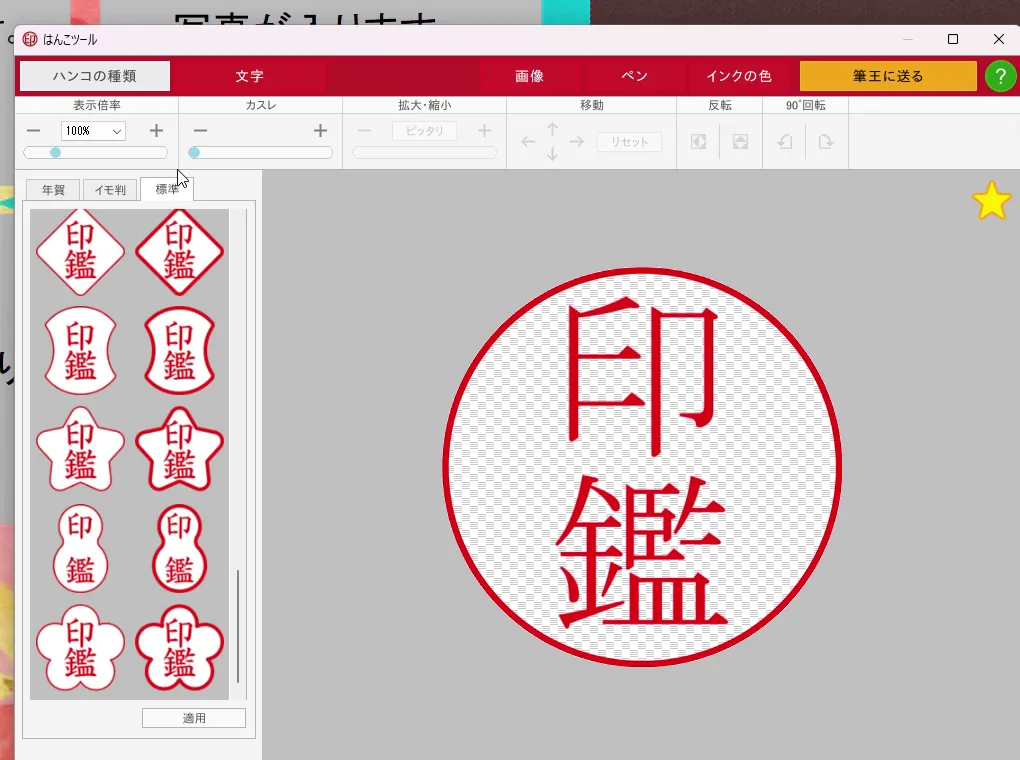This screenshot has width=1020, height=760.
Task: Click the 筆王に送る button
Action: pyautogui.click(x=888, y=76)
